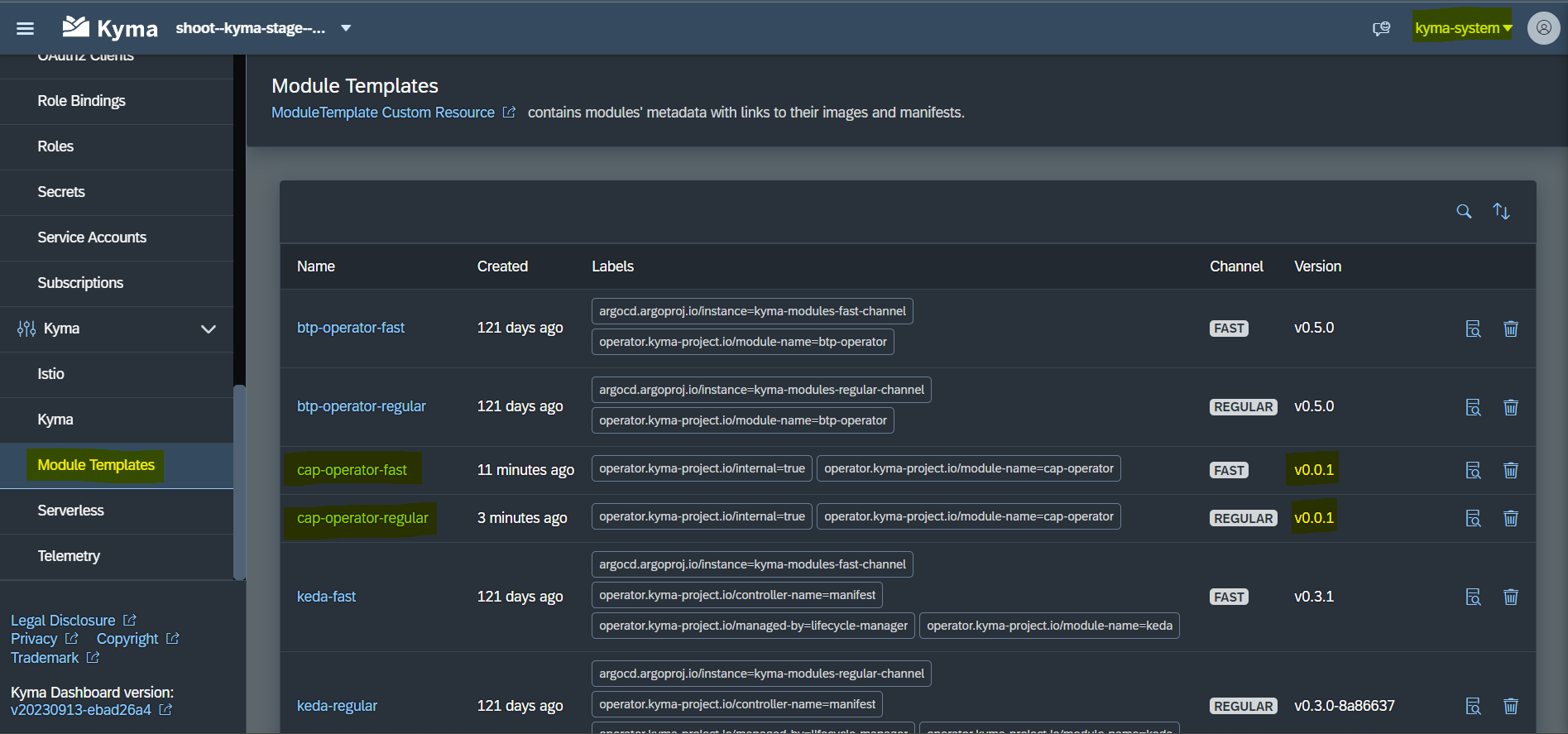Click the Channel column header
Image resolution: width=1568 pixels, height=734 pixels.
tap(1236, 266)
